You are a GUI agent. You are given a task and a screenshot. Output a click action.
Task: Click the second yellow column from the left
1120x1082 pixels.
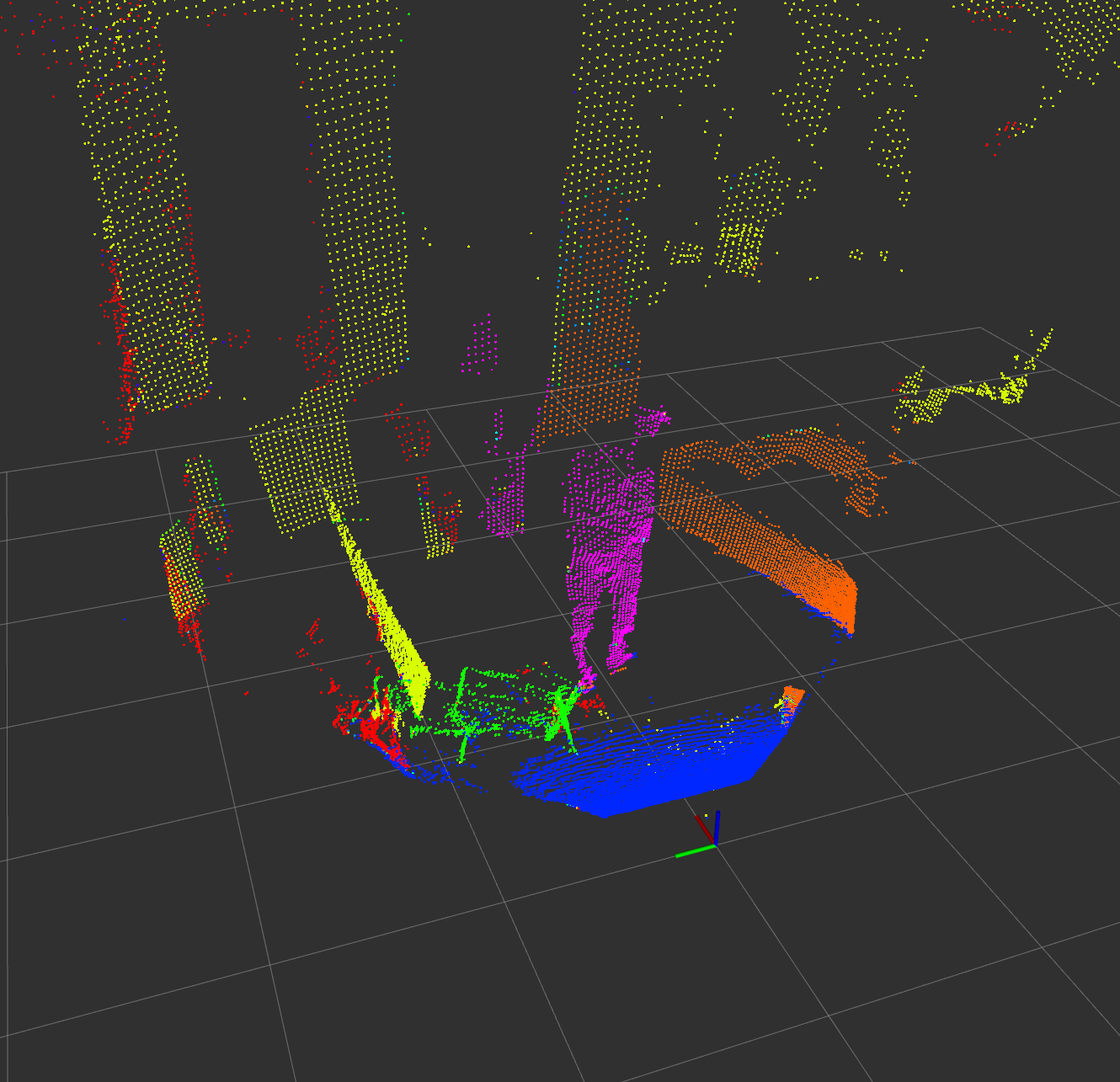tap(358, 211)
